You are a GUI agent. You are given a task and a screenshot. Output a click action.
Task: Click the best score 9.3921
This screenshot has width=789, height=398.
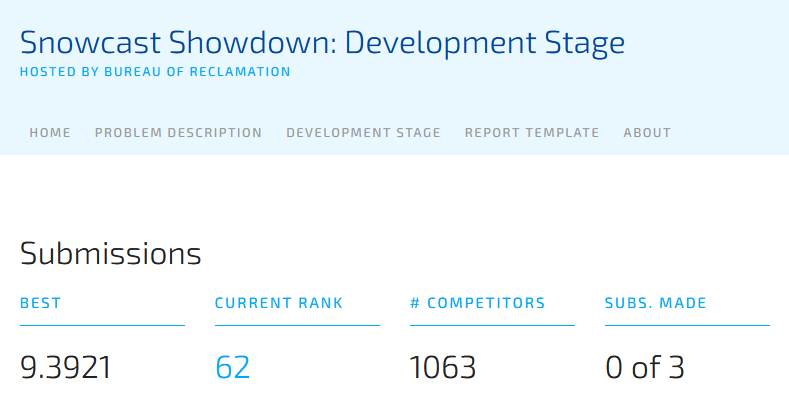65,367
